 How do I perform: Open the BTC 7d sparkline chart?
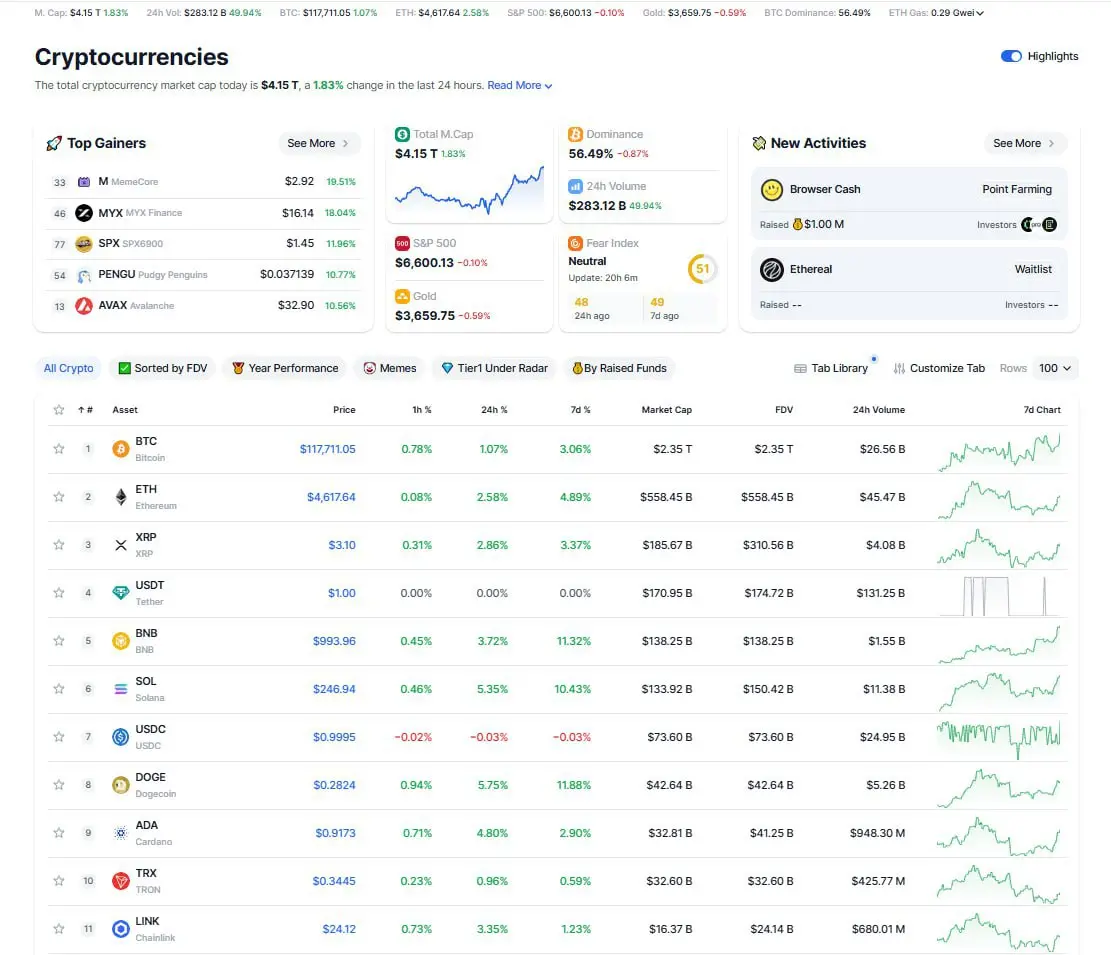[x=999, y=452]
